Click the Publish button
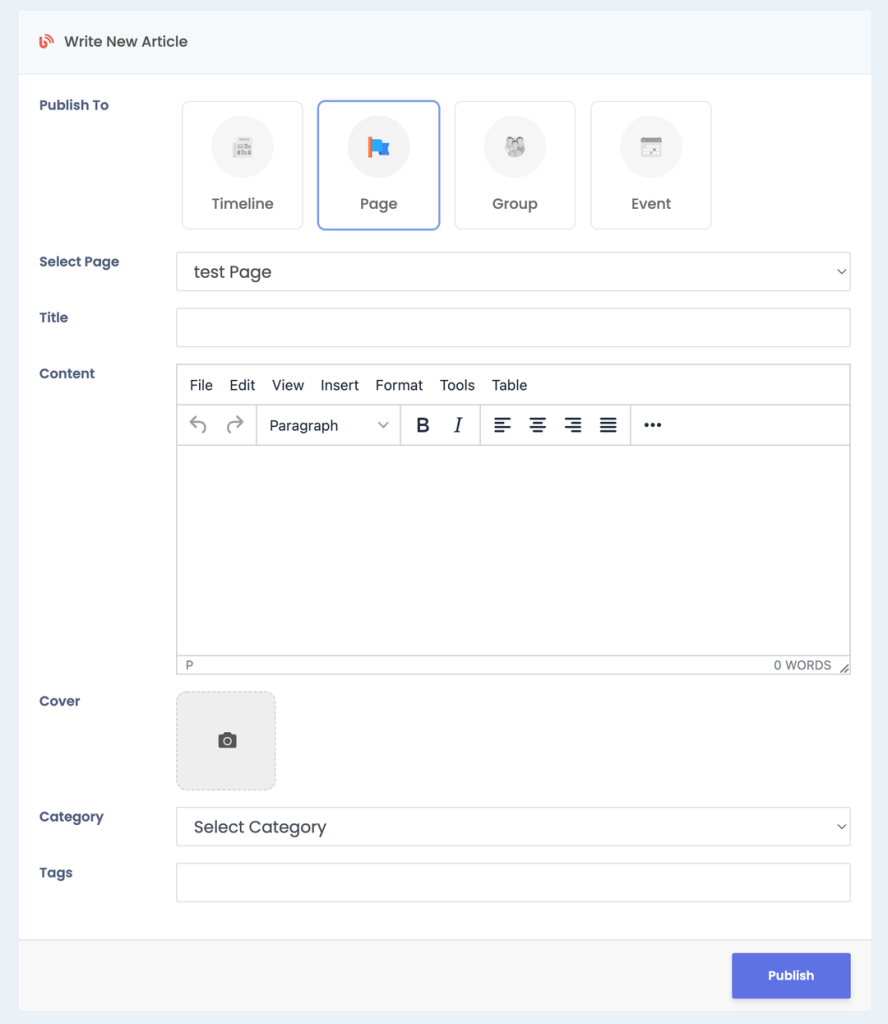Screen dimensions: 888x1024 [791, 976]
